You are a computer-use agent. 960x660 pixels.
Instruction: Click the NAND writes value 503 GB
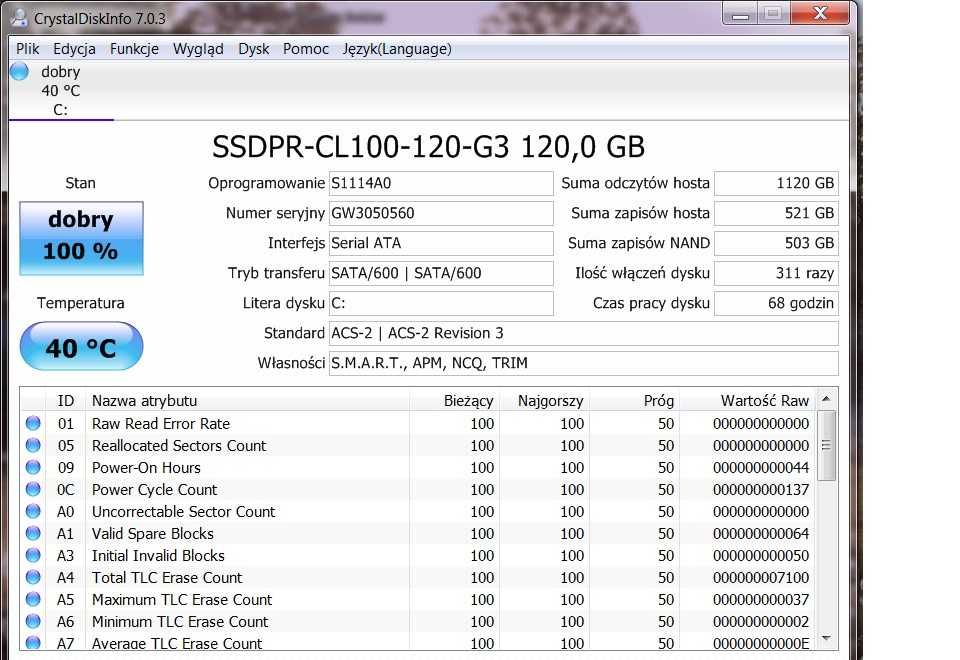[x=776, y=243]
